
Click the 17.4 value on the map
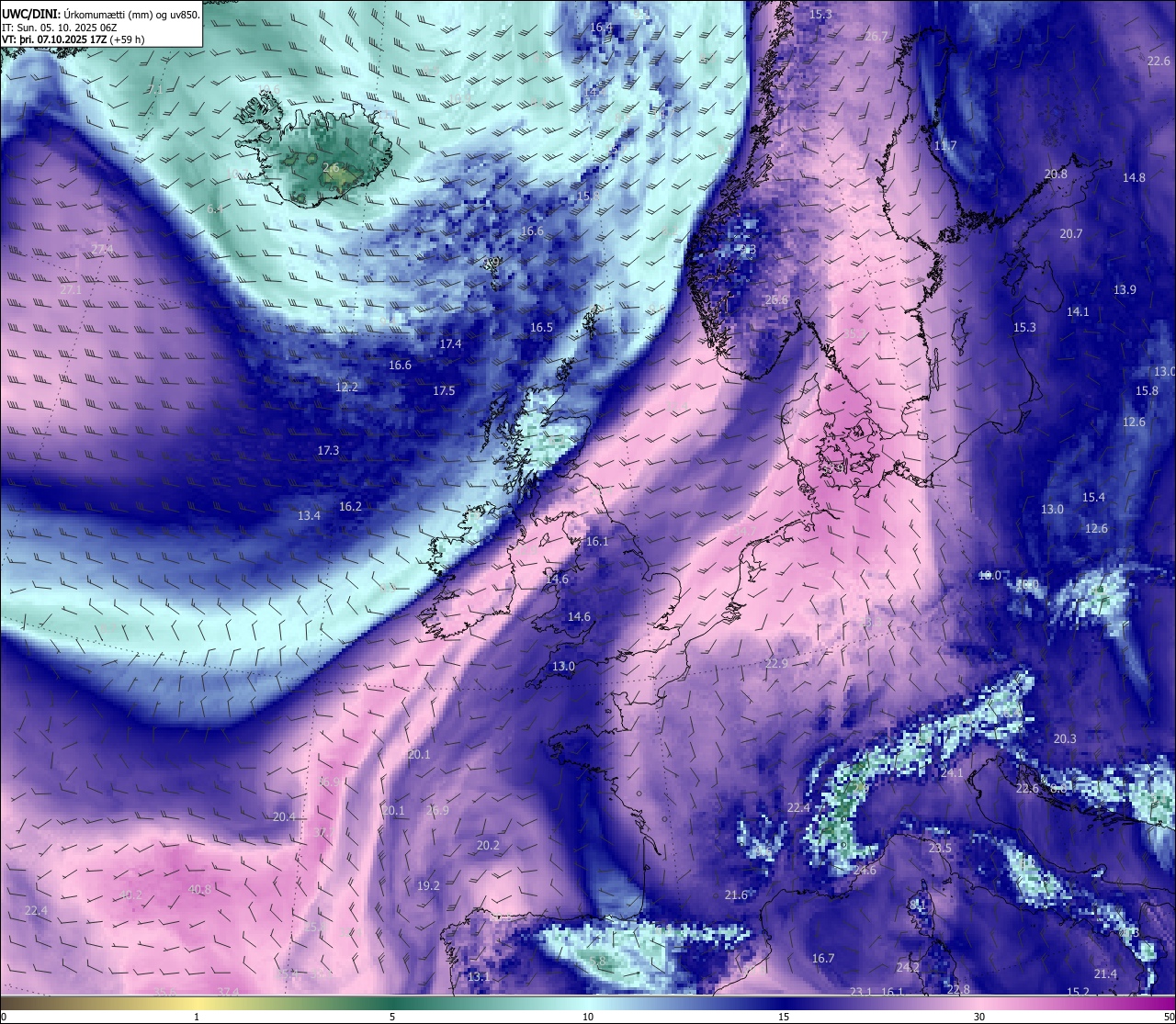pos(450,344)
